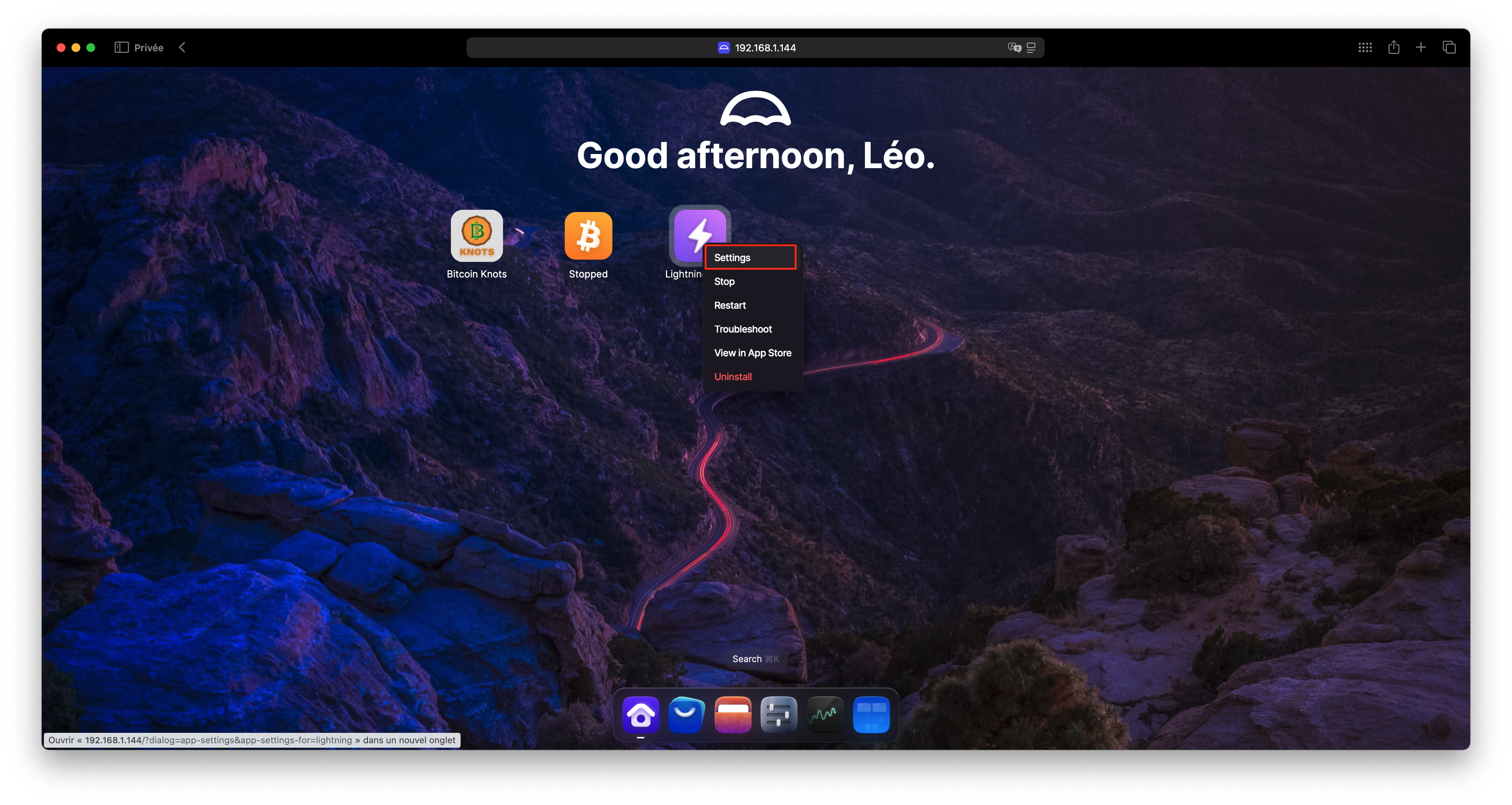
Task: Open the Widgets dock icon
Action: (x=871, y=715)
